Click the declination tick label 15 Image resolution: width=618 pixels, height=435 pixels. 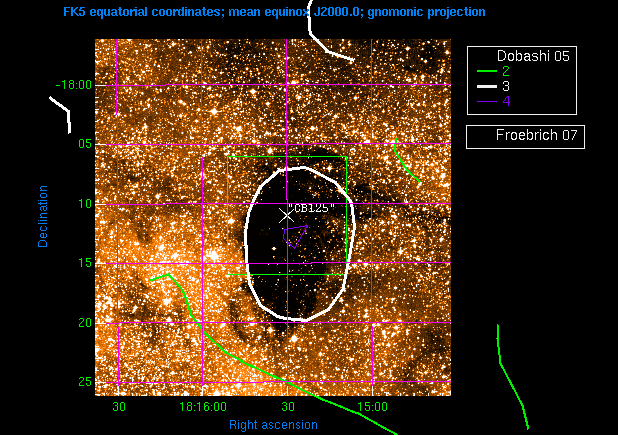pos(85,262)
